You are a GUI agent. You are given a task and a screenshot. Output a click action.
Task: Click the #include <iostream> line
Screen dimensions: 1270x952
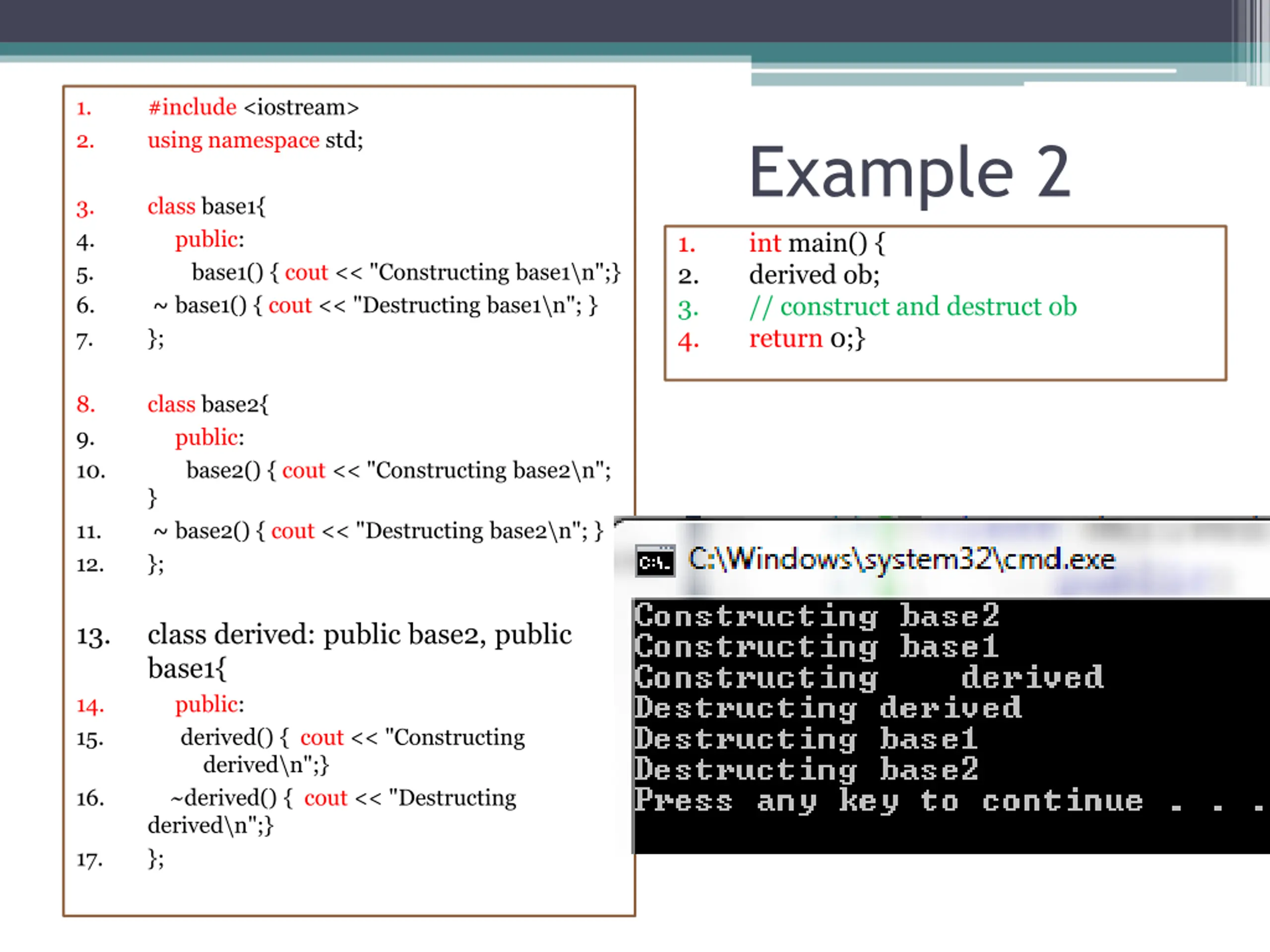point(253,107)
